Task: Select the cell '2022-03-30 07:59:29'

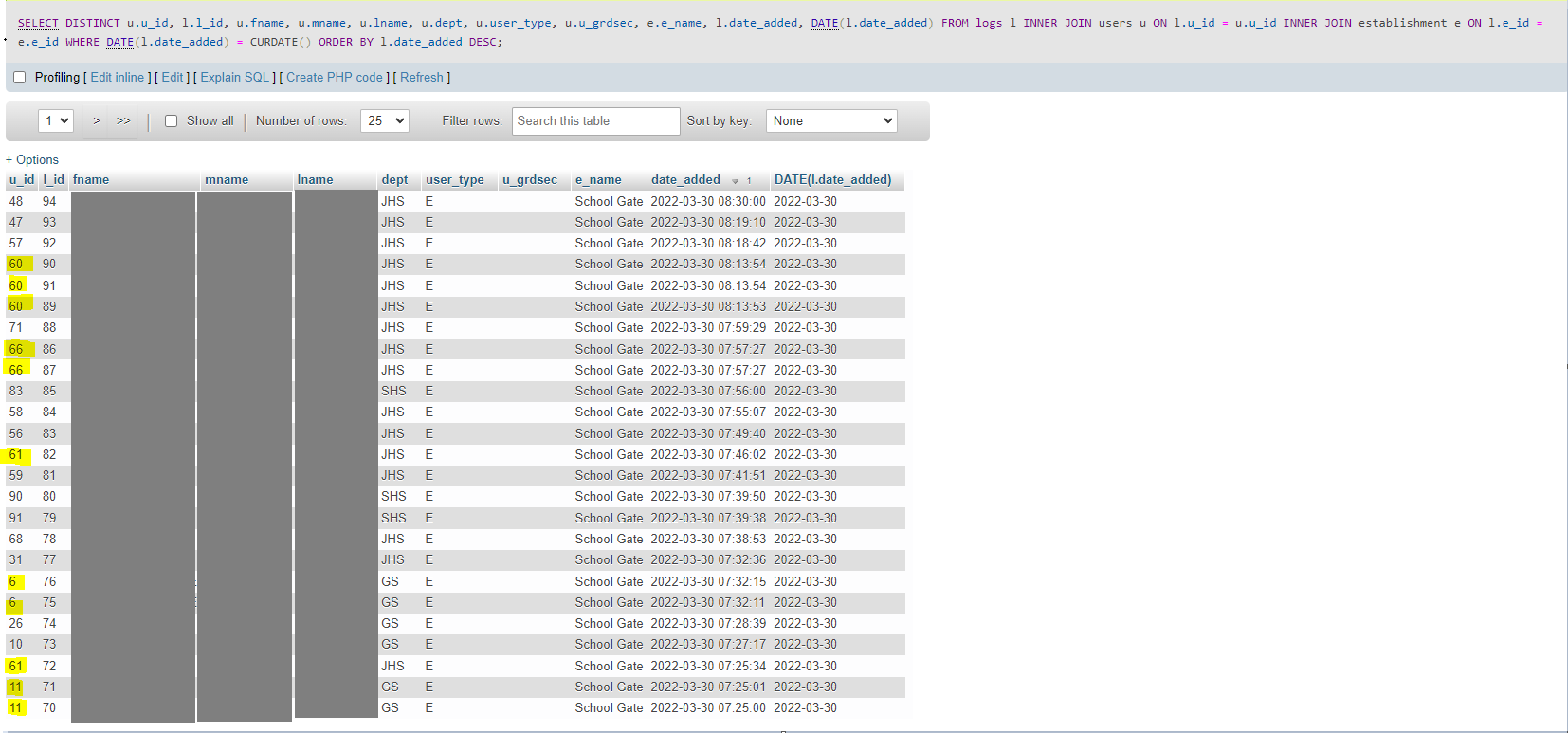Action: tap(708, 327)
